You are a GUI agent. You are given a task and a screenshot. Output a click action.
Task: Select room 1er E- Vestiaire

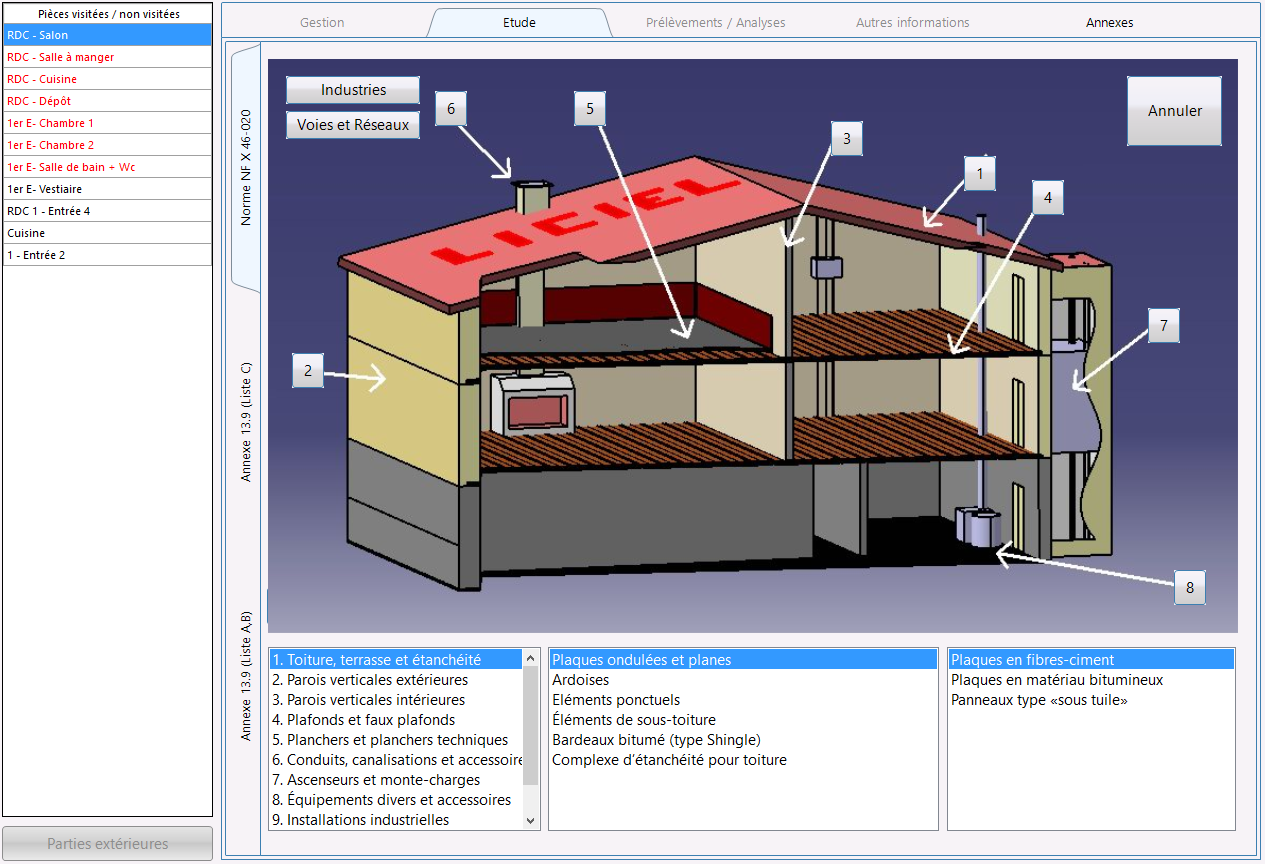click(108, 189)
